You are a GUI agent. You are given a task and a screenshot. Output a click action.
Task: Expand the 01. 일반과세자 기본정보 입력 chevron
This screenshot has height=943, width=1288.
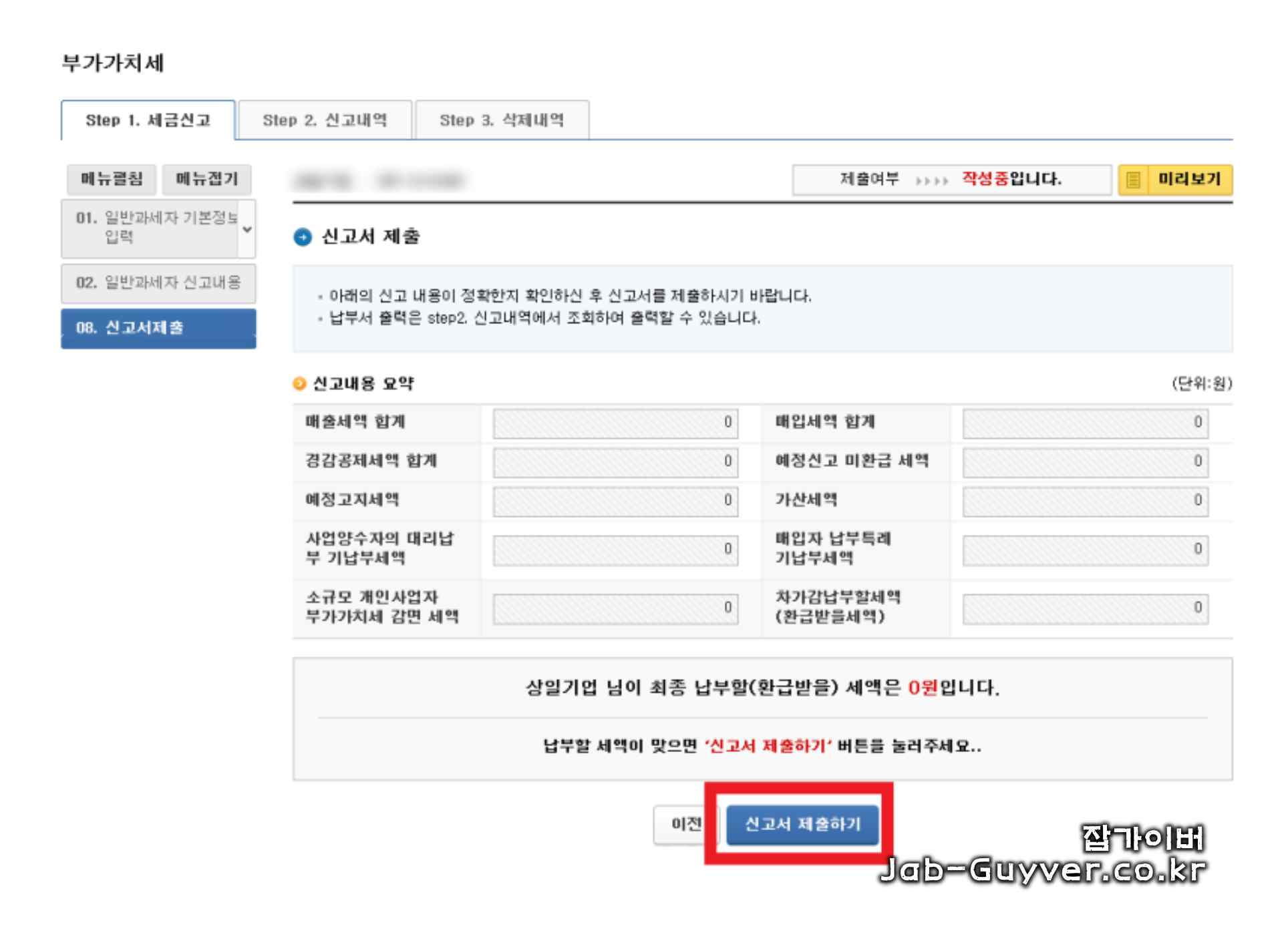[x=247, y=229]
